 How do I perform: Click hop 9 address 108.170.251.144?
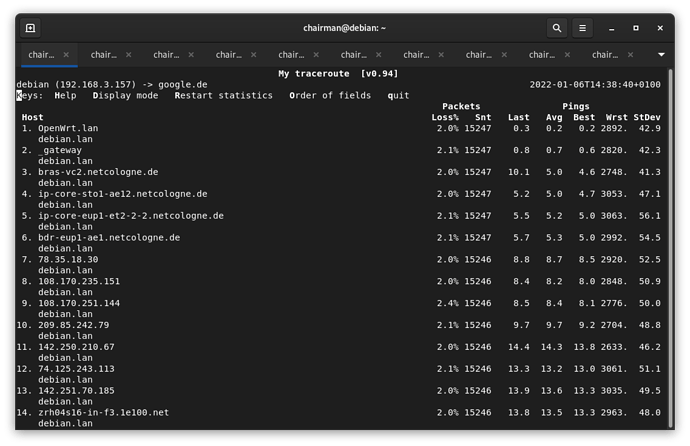(79, 303)
